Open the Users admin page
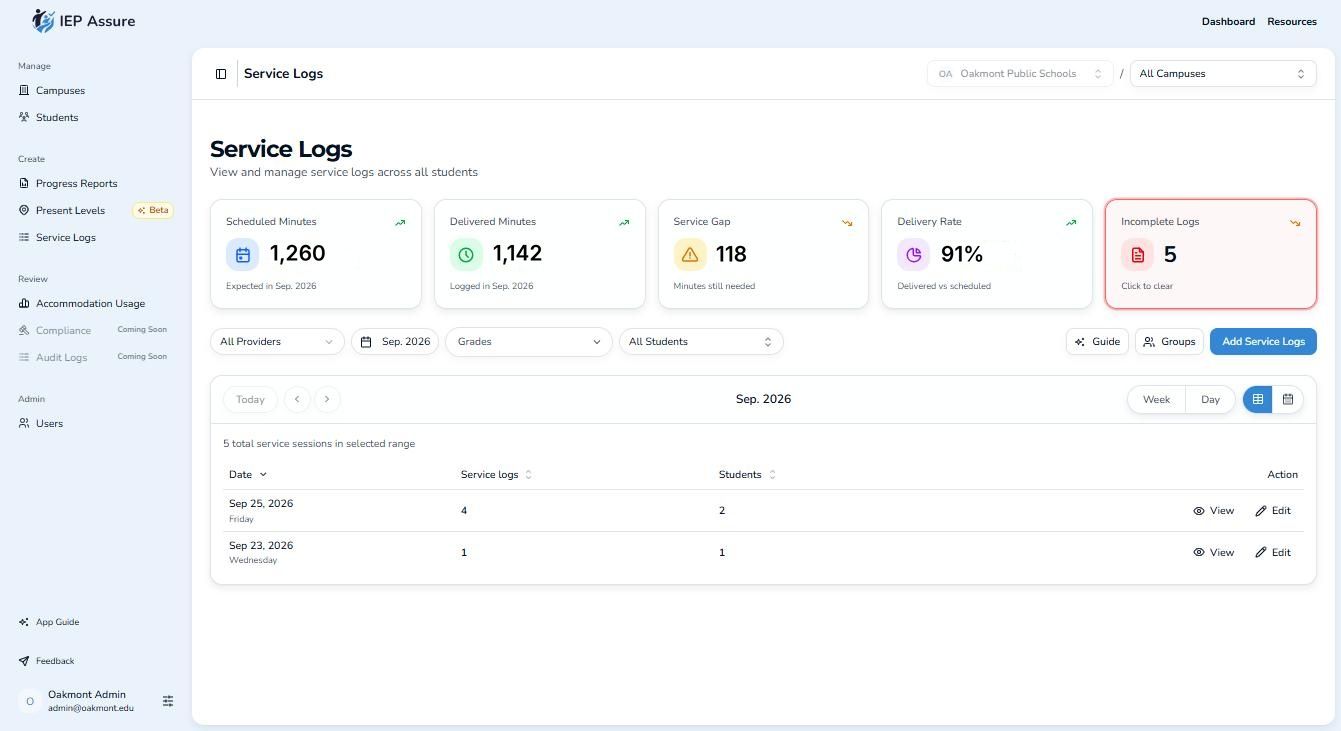 49,424
